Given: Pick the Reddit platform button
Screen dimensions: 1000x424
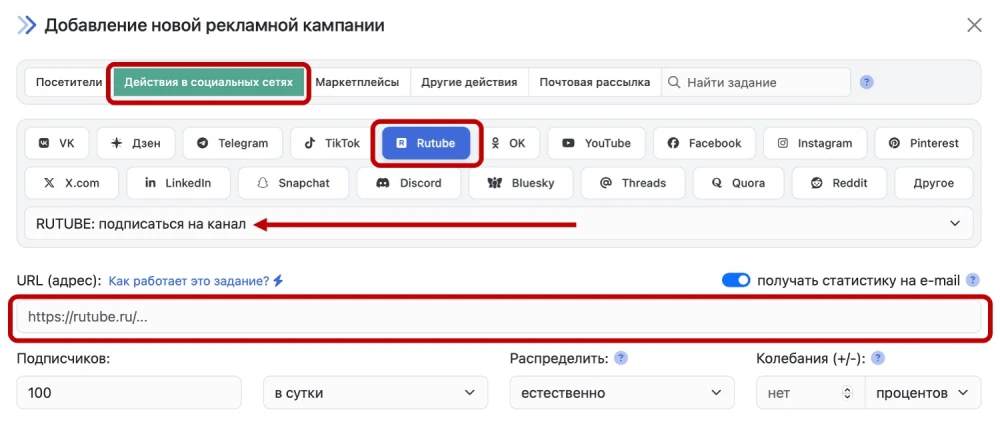Looking at the screenshot, I should 839,183.
